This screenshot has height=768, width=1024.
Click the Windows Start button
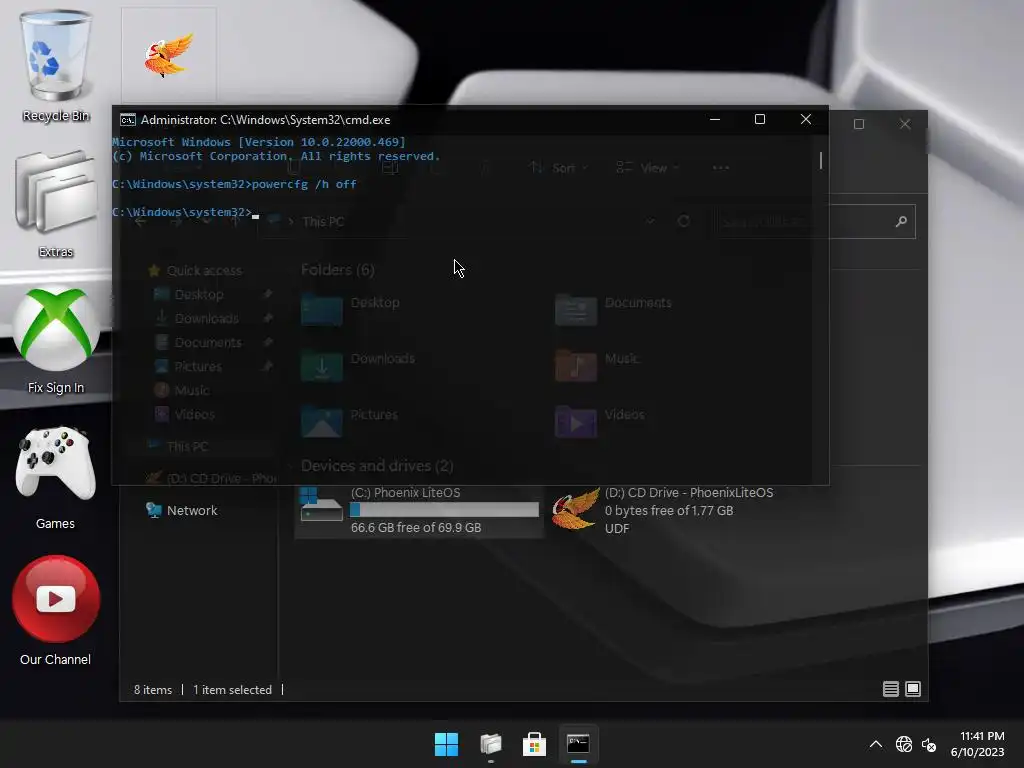(447, 744)
